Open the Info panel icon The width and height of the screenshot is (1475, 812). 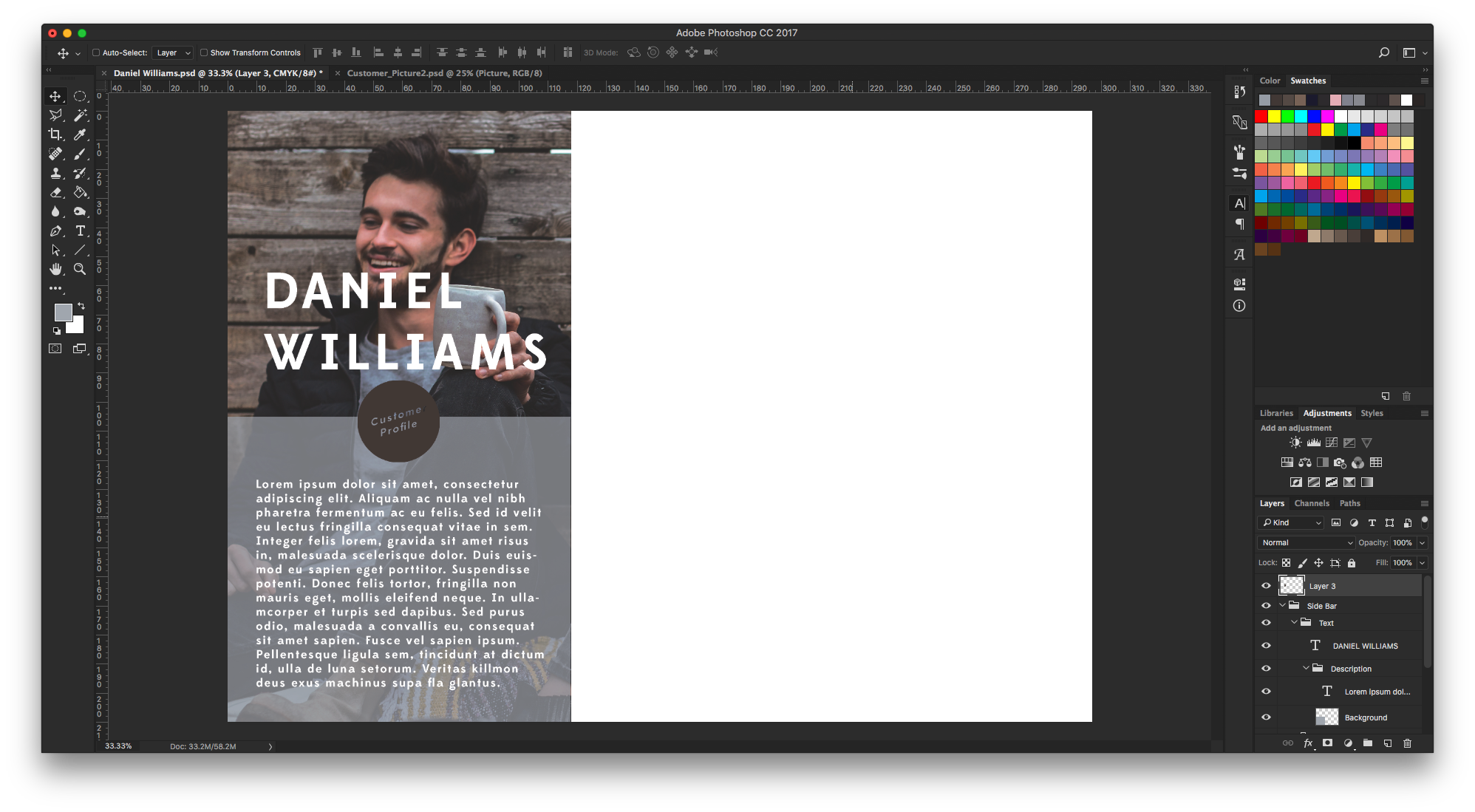(x=1239, y=306)
